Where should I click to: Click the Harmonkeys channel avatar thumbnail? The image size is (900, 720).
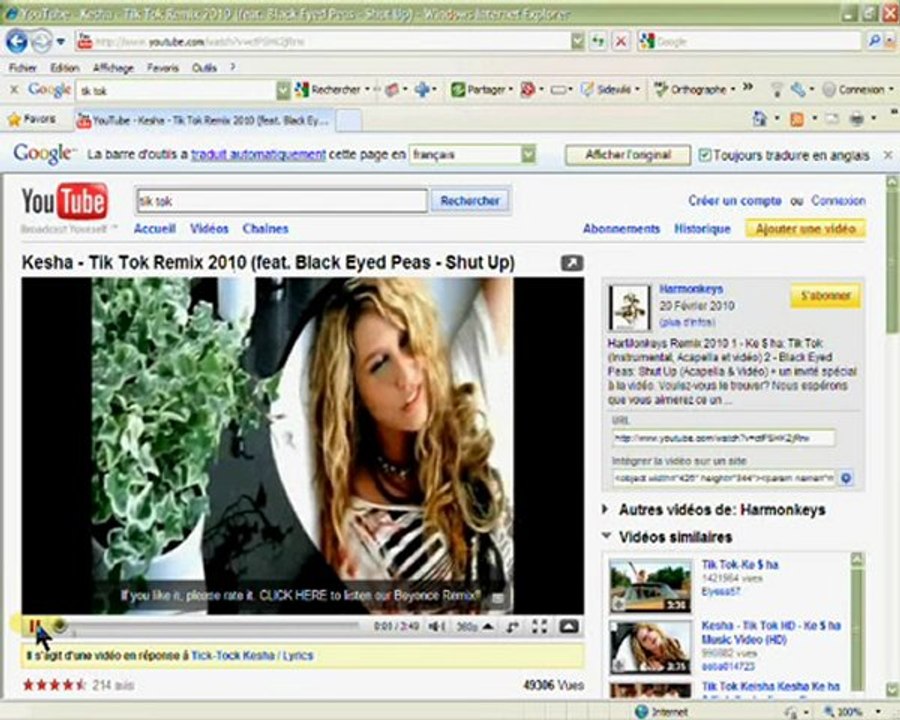630,308
